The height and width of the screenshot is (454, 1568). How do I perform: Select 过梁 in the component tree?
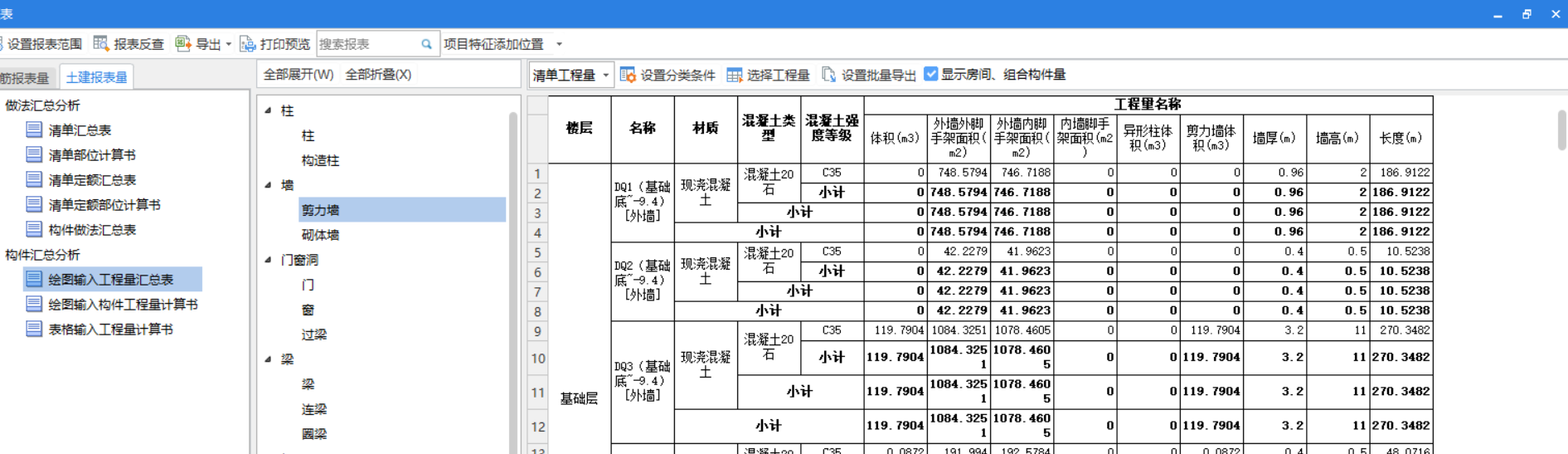pos(314,334)
